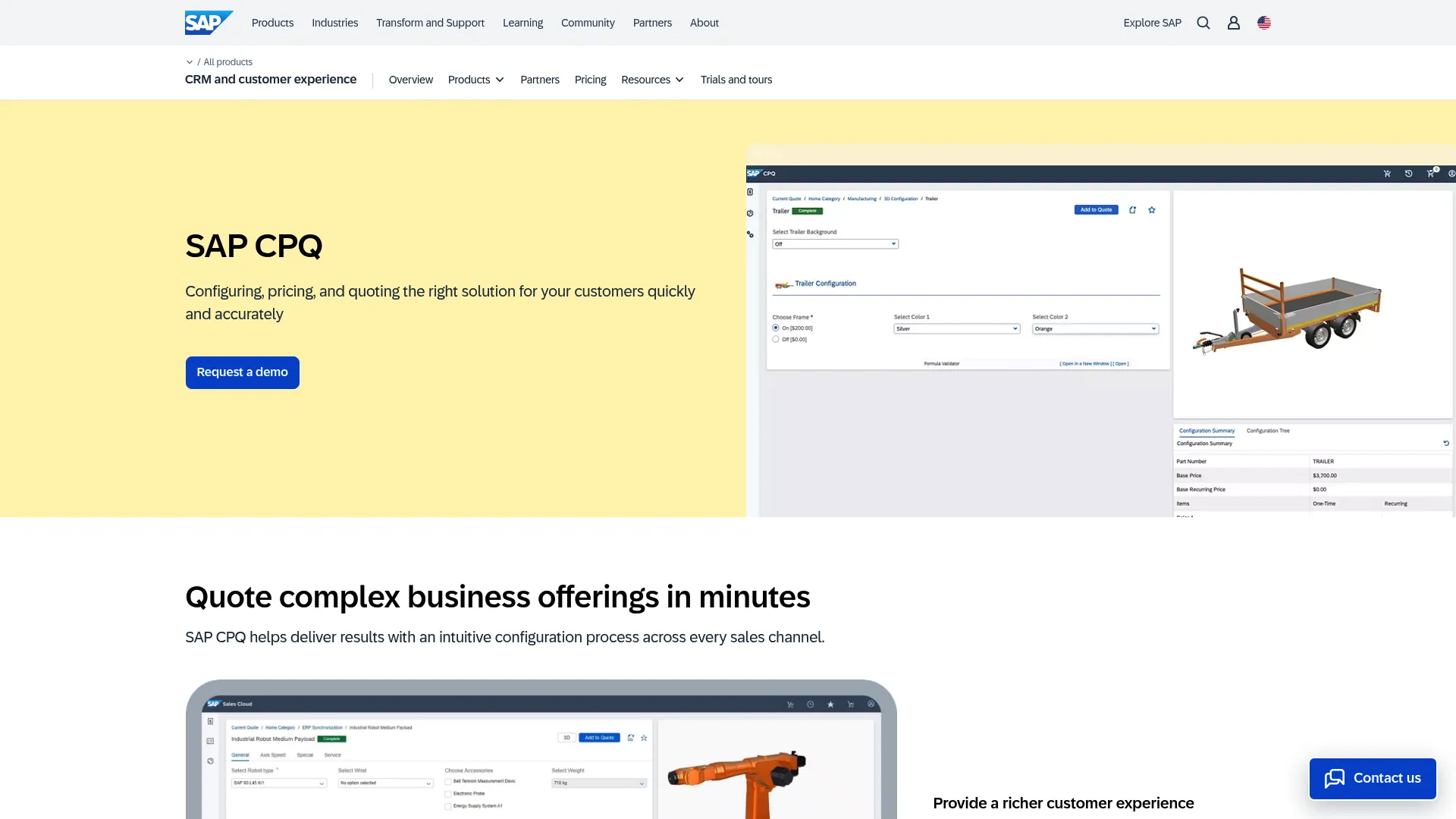Click the All products breadcrumb link

pos(227,62)
